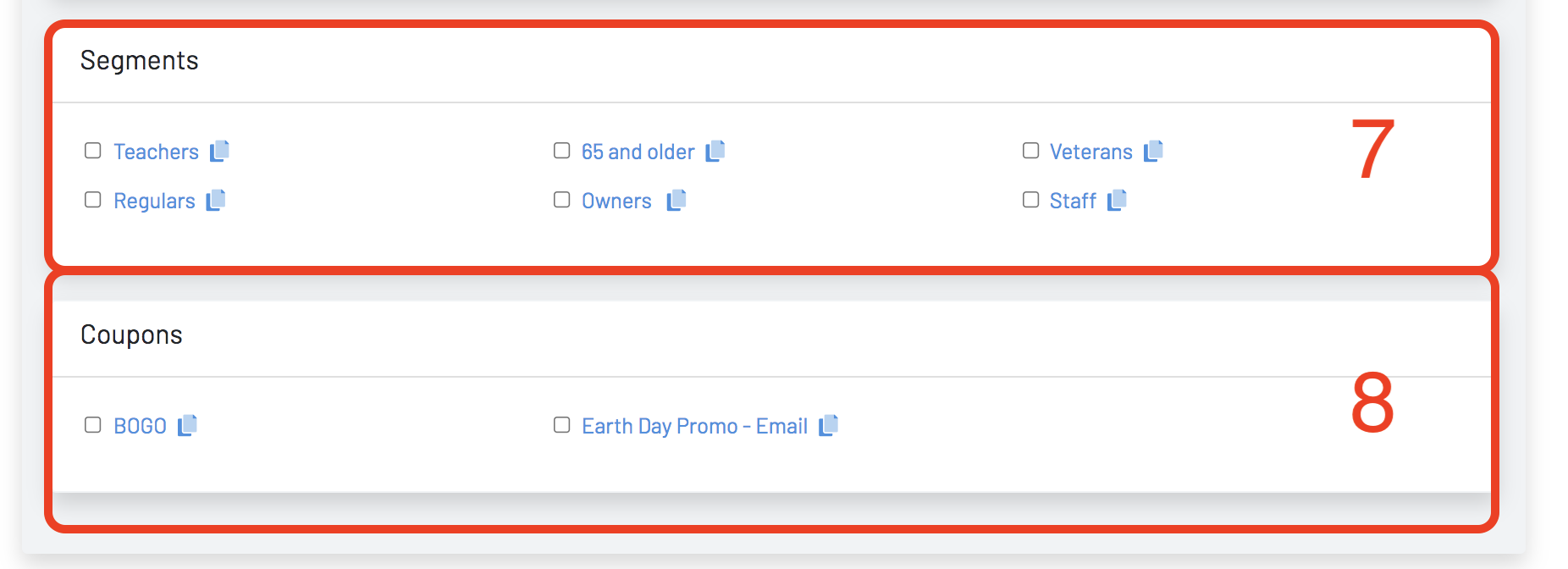Screen dimensions: 1568x569
Task: Click copy icon next to Teachers
Action: pyautogui.click(x=219, y=151)
